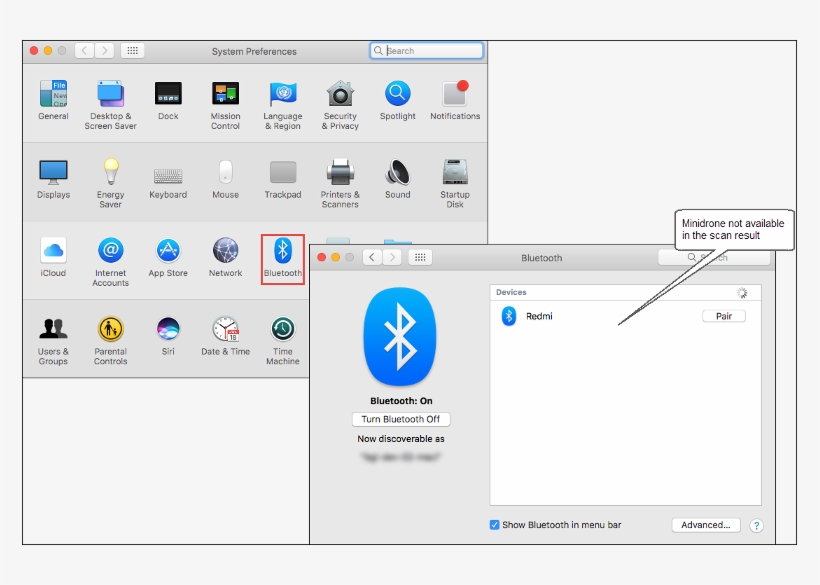820x585 pixels.
Task: Turn Bluetooth Off
Action: pos(400,419)
